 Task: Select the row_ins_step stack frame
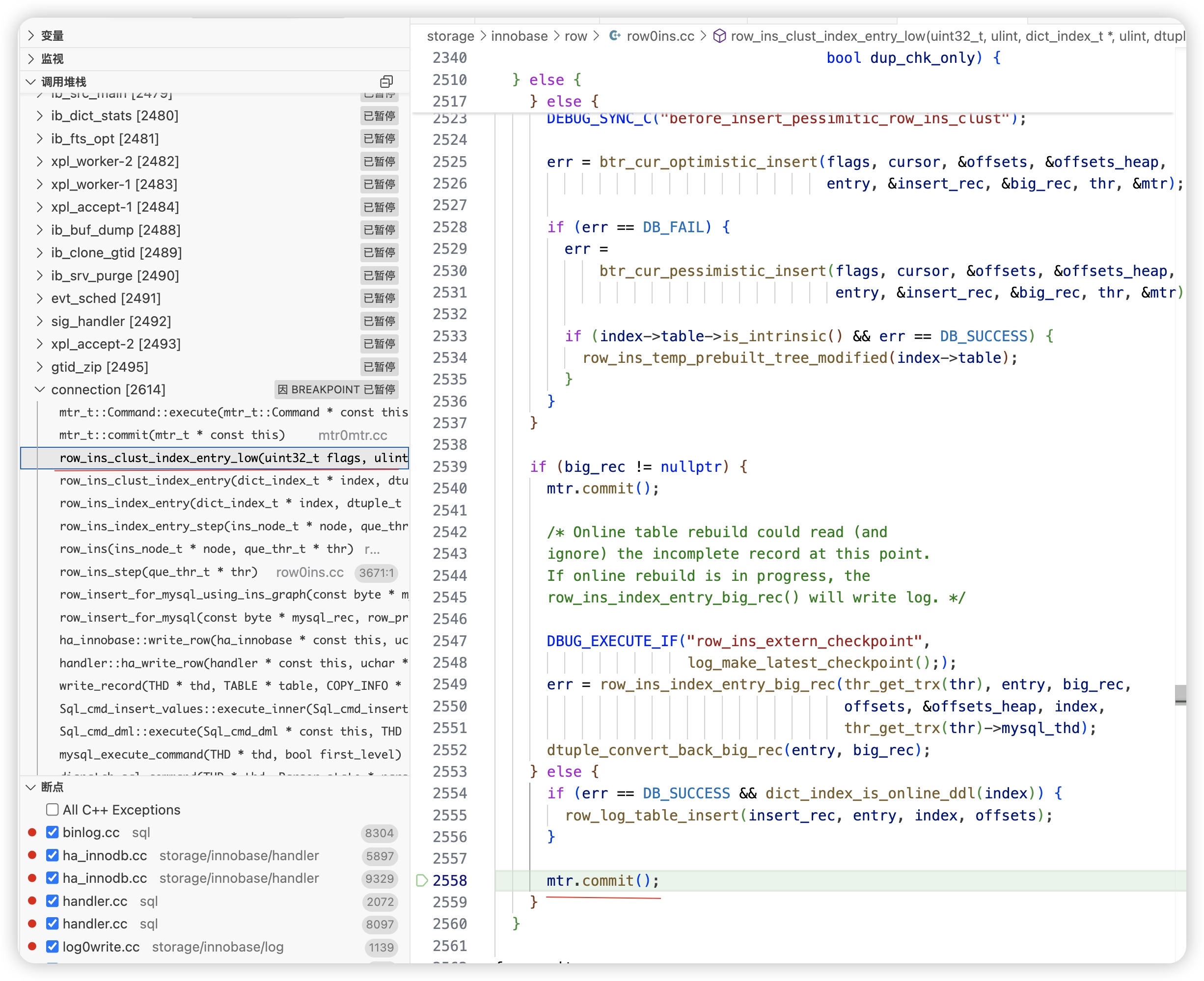click(158, 572)
